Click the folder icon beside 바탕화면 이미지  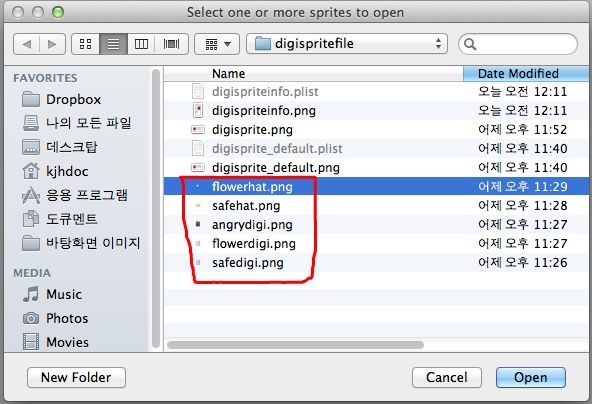(x=31, y=243)
